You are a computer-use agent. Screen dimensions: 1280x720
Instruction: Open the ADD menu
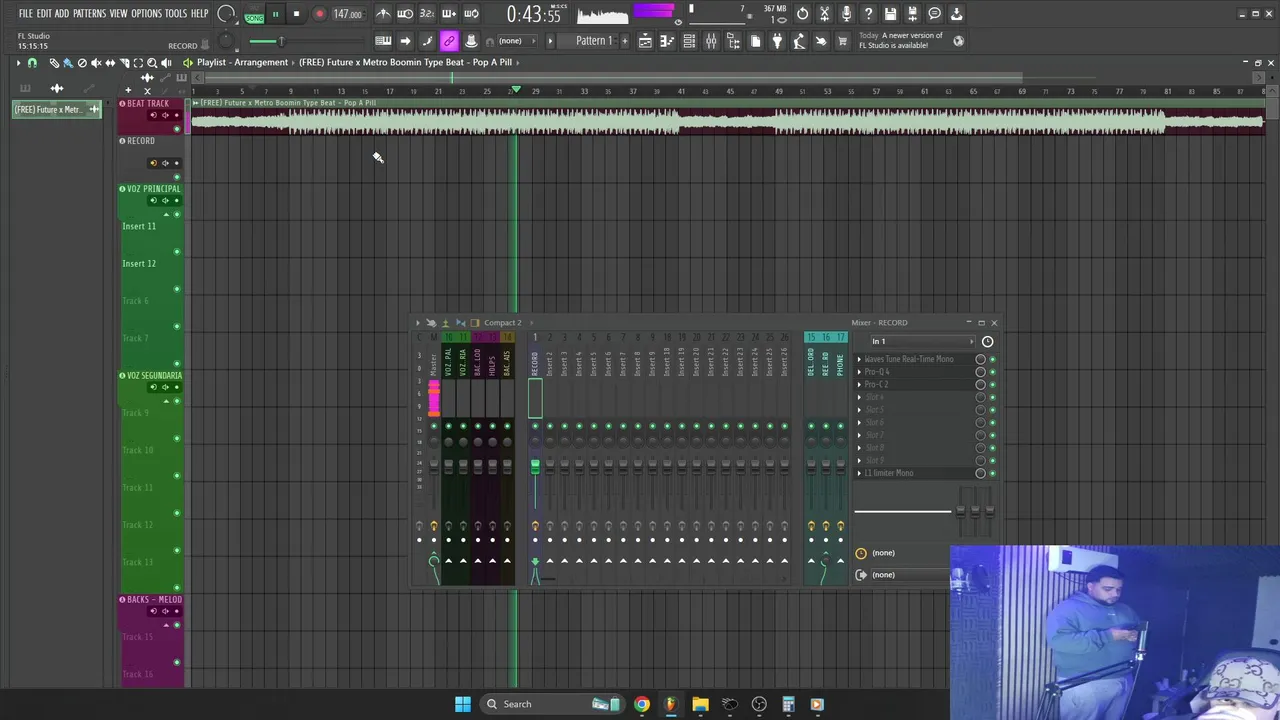pos(62,14)
